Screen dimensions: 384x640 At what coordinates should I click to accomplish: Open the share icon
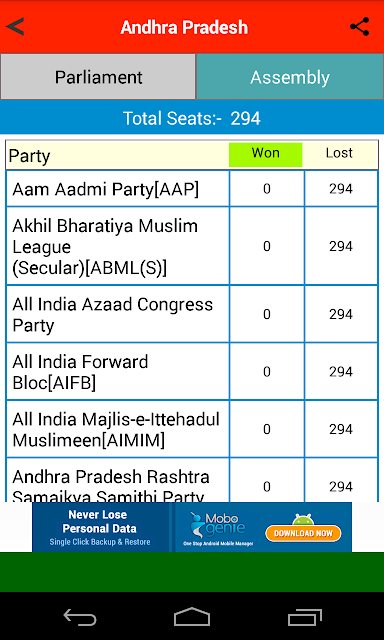360,27
